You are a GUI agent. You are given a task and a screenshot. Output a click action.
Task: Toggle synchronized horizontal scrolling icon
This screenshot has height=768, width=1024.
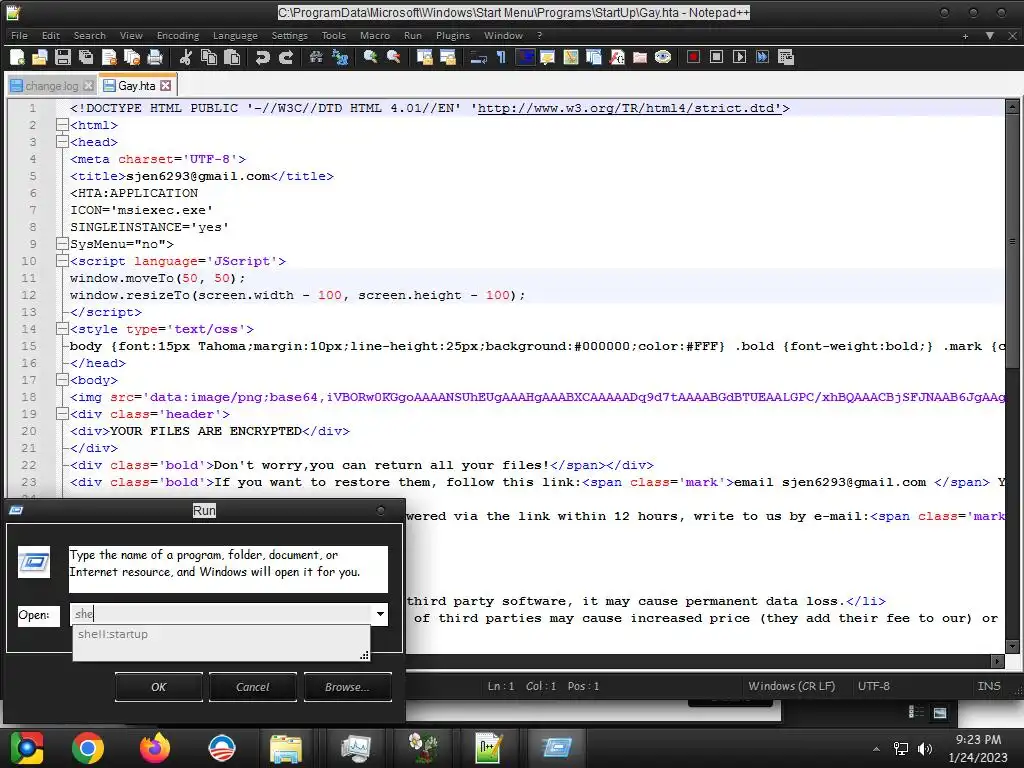447,57
